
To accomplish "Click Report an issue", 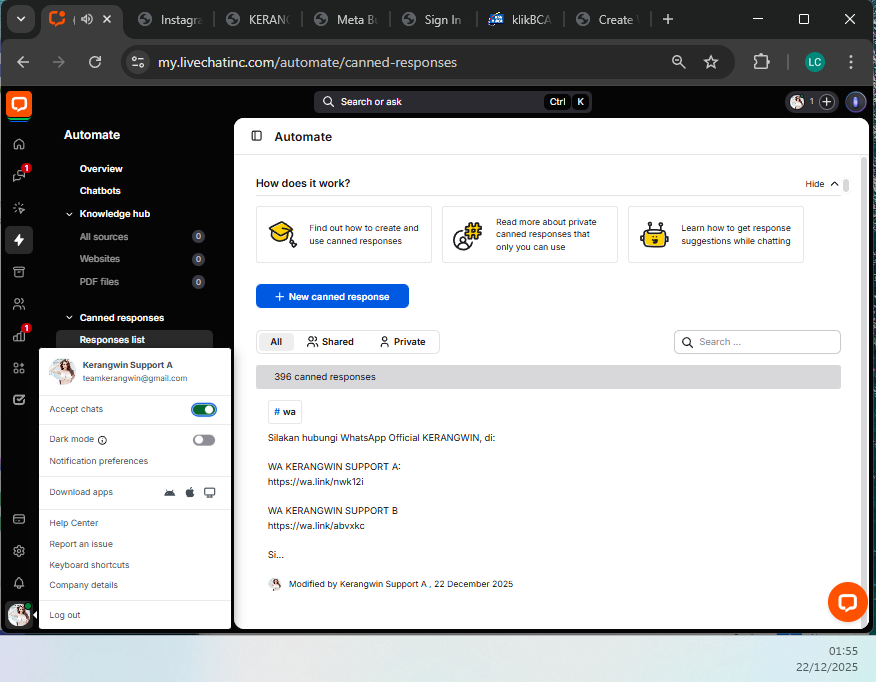I will click(x=81, y=544).
